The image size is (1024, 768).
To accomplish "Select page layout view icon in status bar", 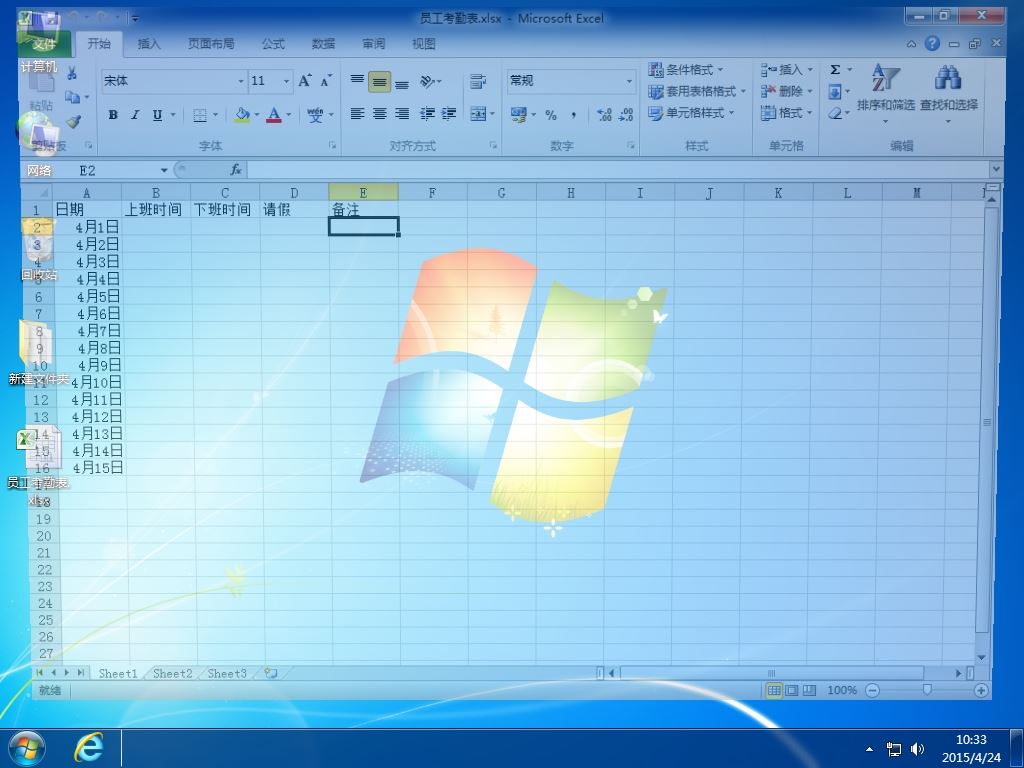I will click(792, 690).
